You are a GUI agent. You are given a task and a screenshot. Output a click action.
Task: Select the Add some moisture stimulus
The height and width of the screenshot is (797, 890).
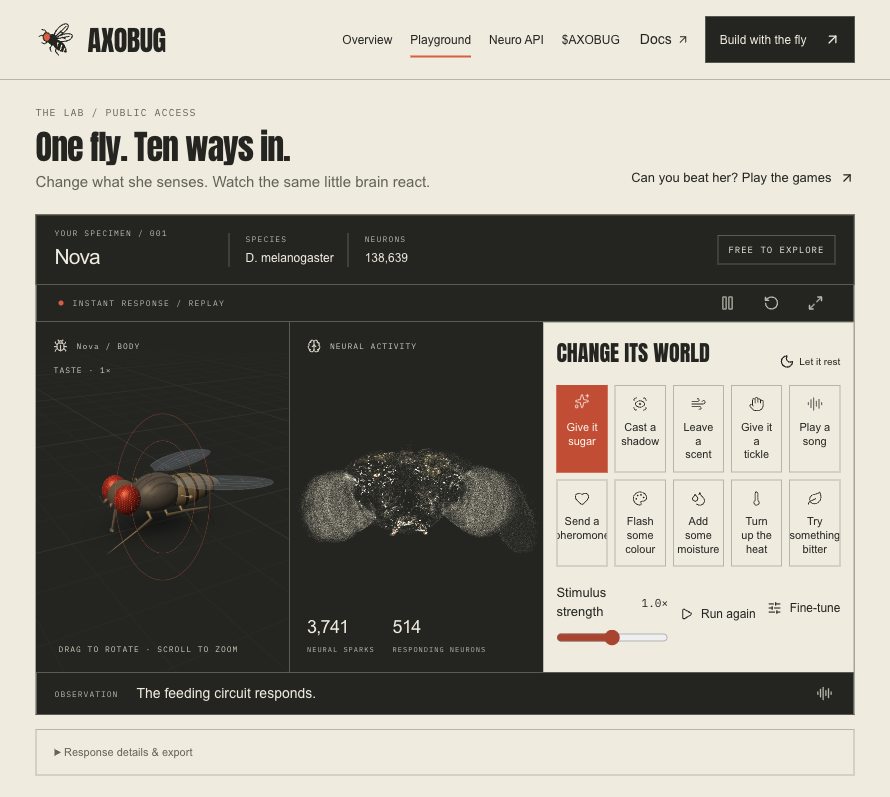698,523
